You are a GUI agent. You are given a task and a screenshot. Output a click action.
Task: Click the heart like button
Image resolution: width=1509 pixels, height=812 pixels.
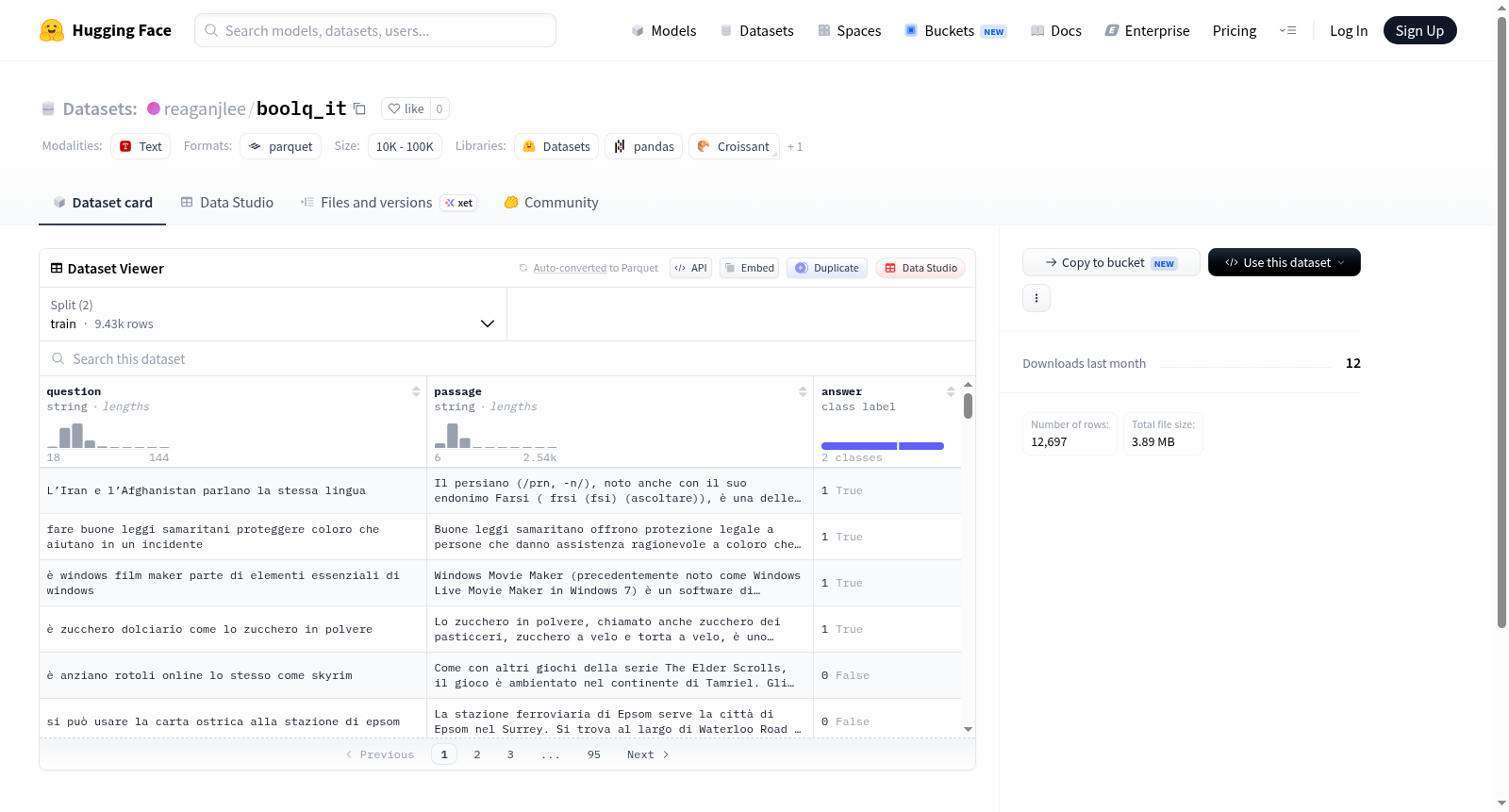tap(406, 108)
